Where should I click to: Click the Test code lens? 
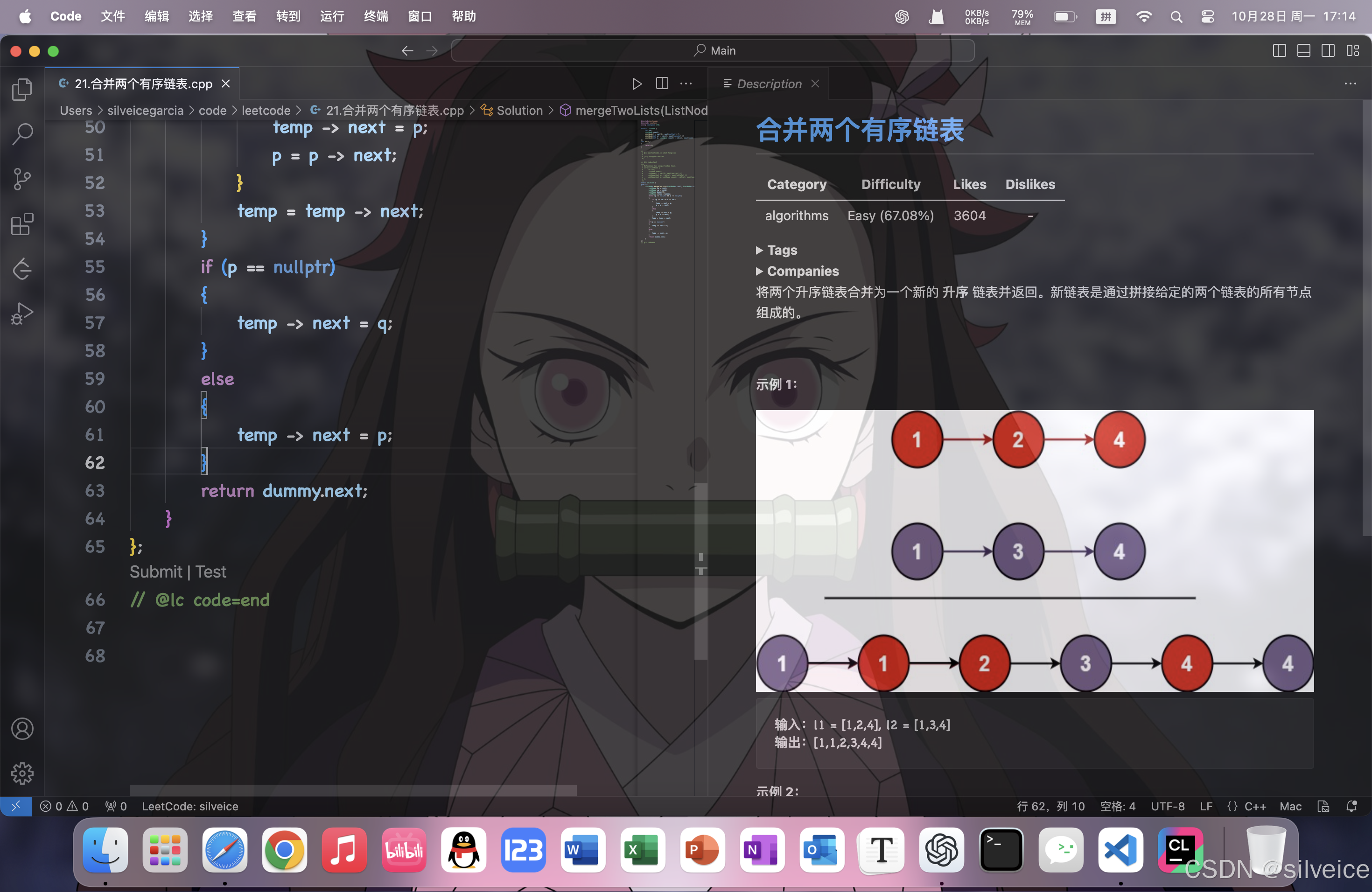211,571
